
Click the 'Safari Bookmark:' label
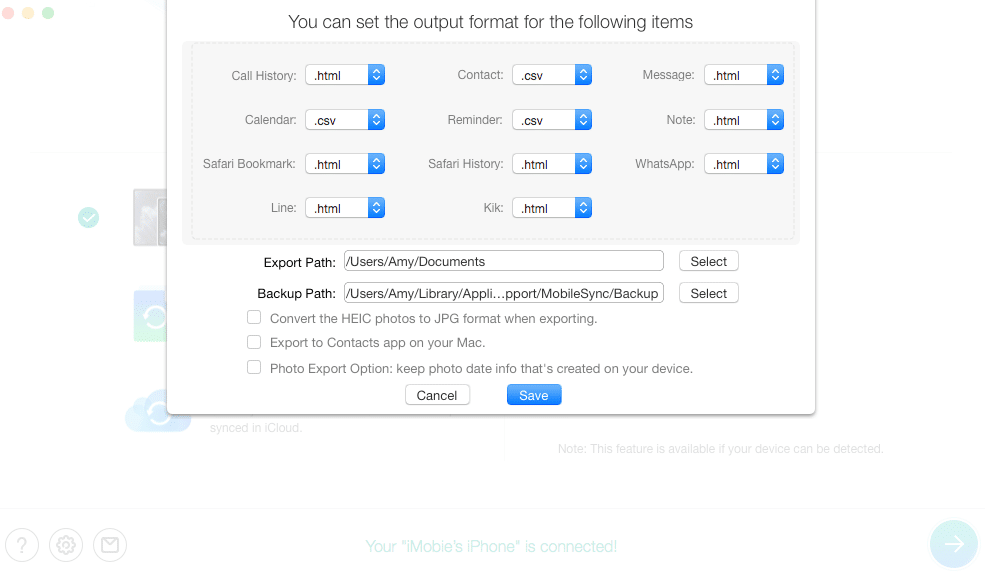(249, 164)
